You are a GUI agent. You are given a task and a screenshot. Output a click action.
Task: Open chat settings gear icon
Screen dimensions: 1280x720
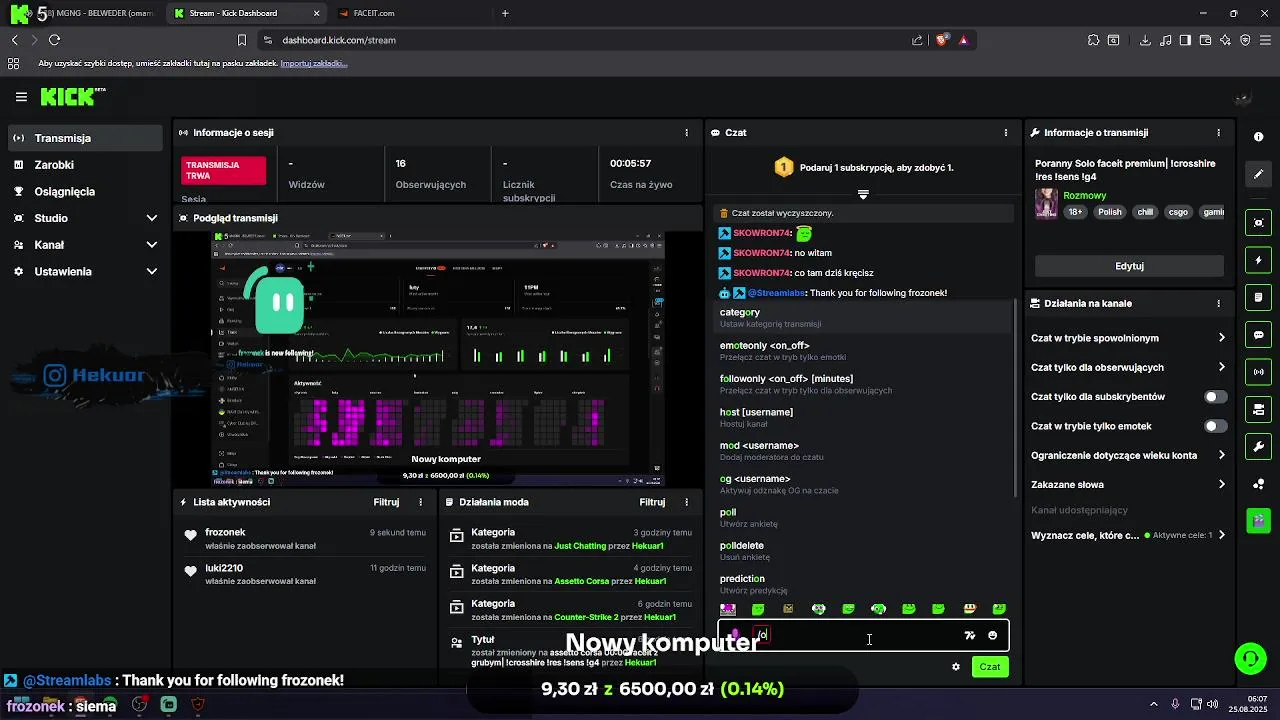(x=956, y=667)
